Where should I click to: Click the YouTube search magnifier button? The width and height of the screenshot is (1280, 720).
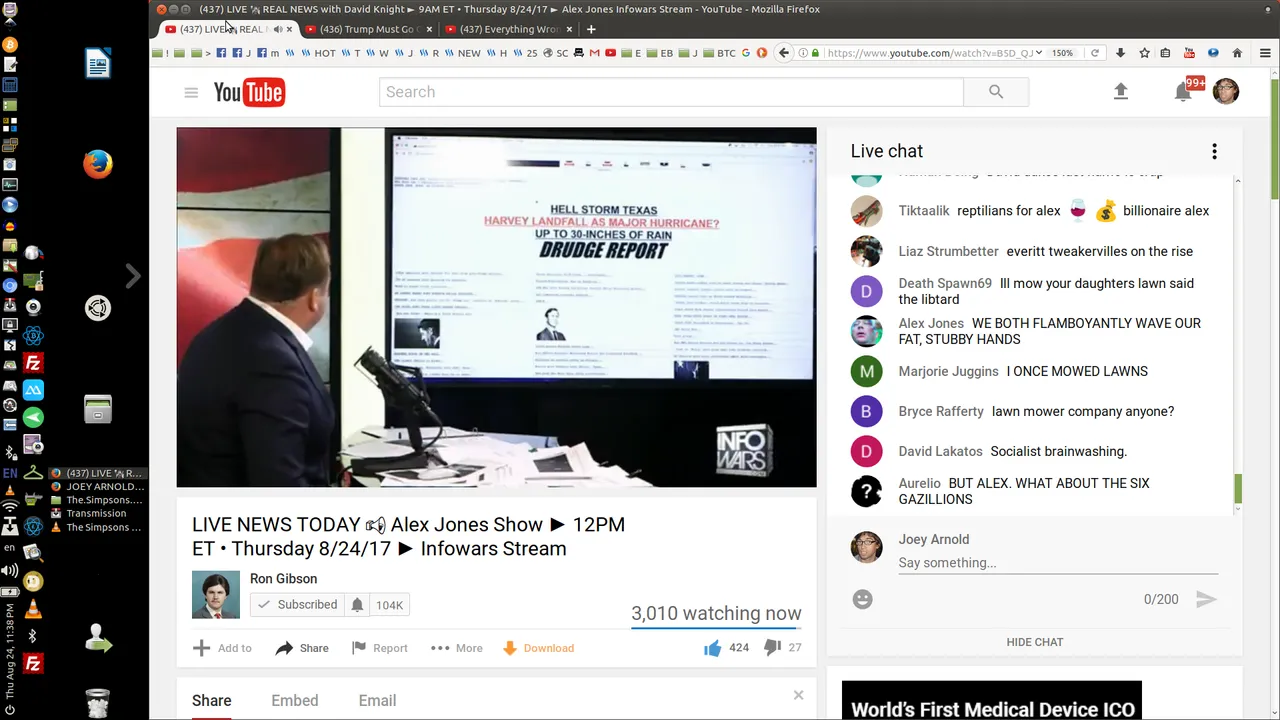click(x=996, y=92)
